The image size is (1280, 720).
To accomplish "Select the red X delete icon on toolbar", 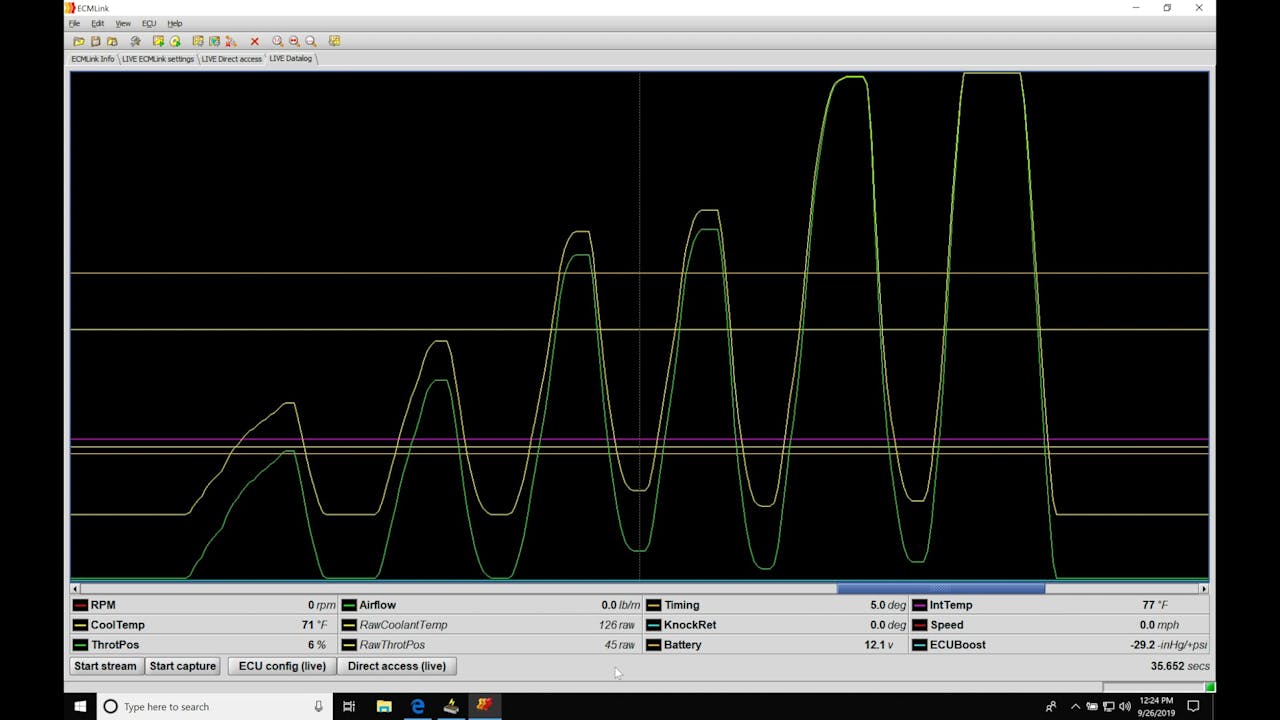I will pos(253,41).
